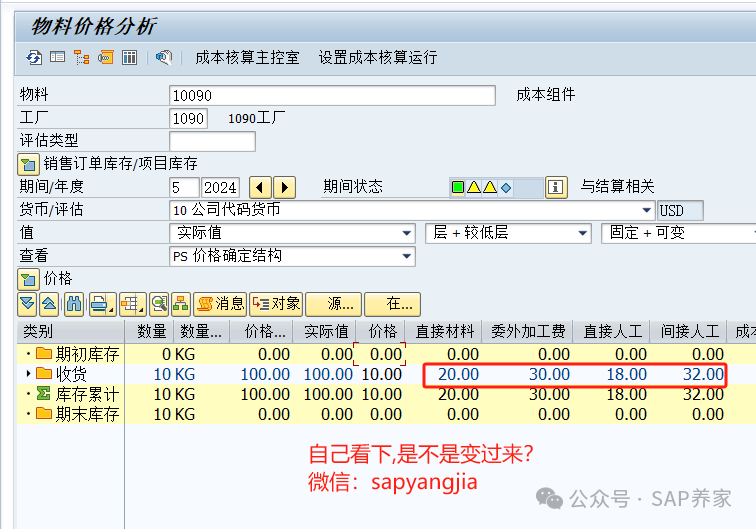Click the 收货 outsourcing value 30.00
The height and width of the screenshot is (529, 756).
pos(549,374)
